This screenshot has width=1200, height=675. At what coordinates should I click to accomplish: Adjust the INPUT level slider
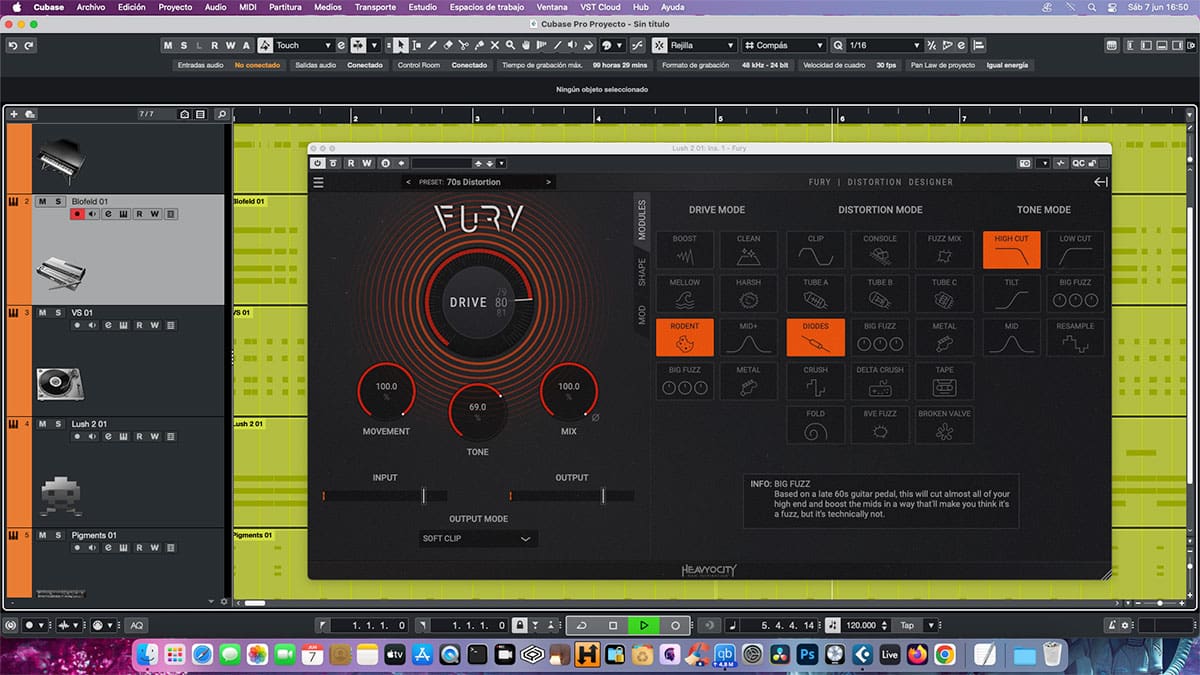(x=384, y=496)
